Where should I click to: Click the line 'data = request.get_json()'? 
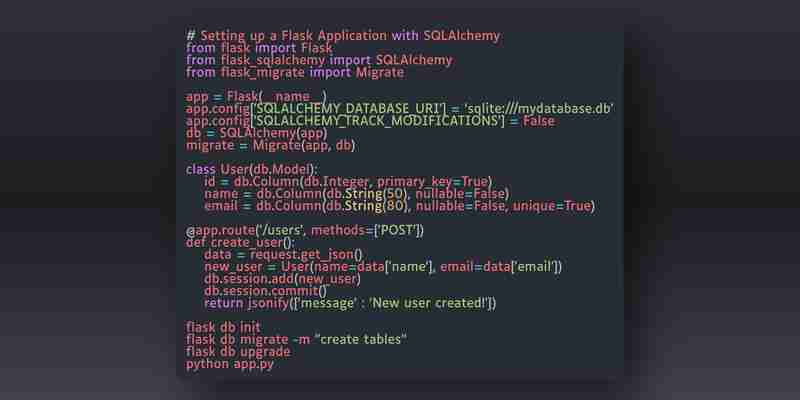click(x=284, y=255)
